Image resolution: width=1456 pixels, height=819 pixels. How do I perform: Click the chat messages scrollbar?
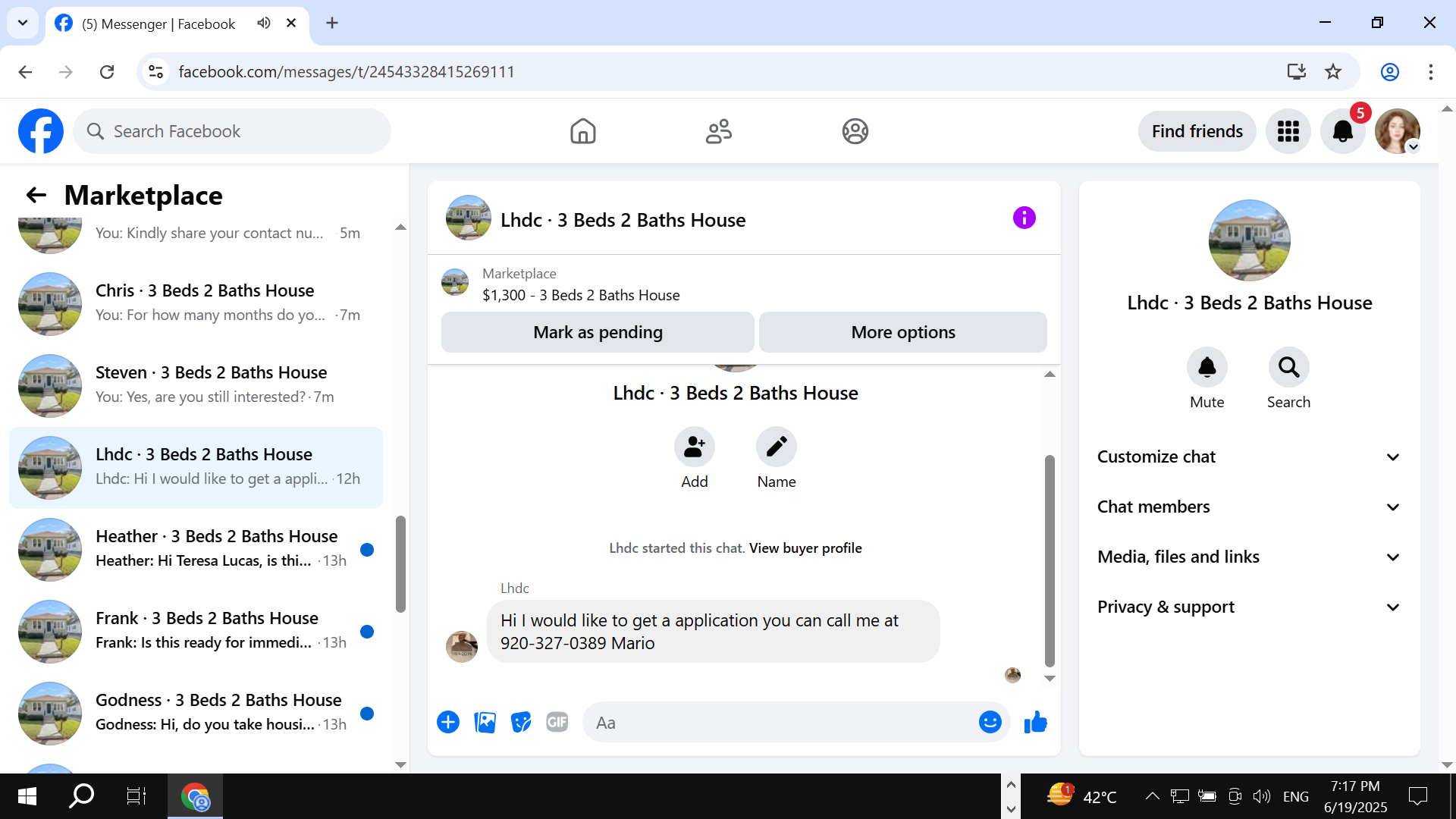pyautogui.click(x=1050, y=560)
